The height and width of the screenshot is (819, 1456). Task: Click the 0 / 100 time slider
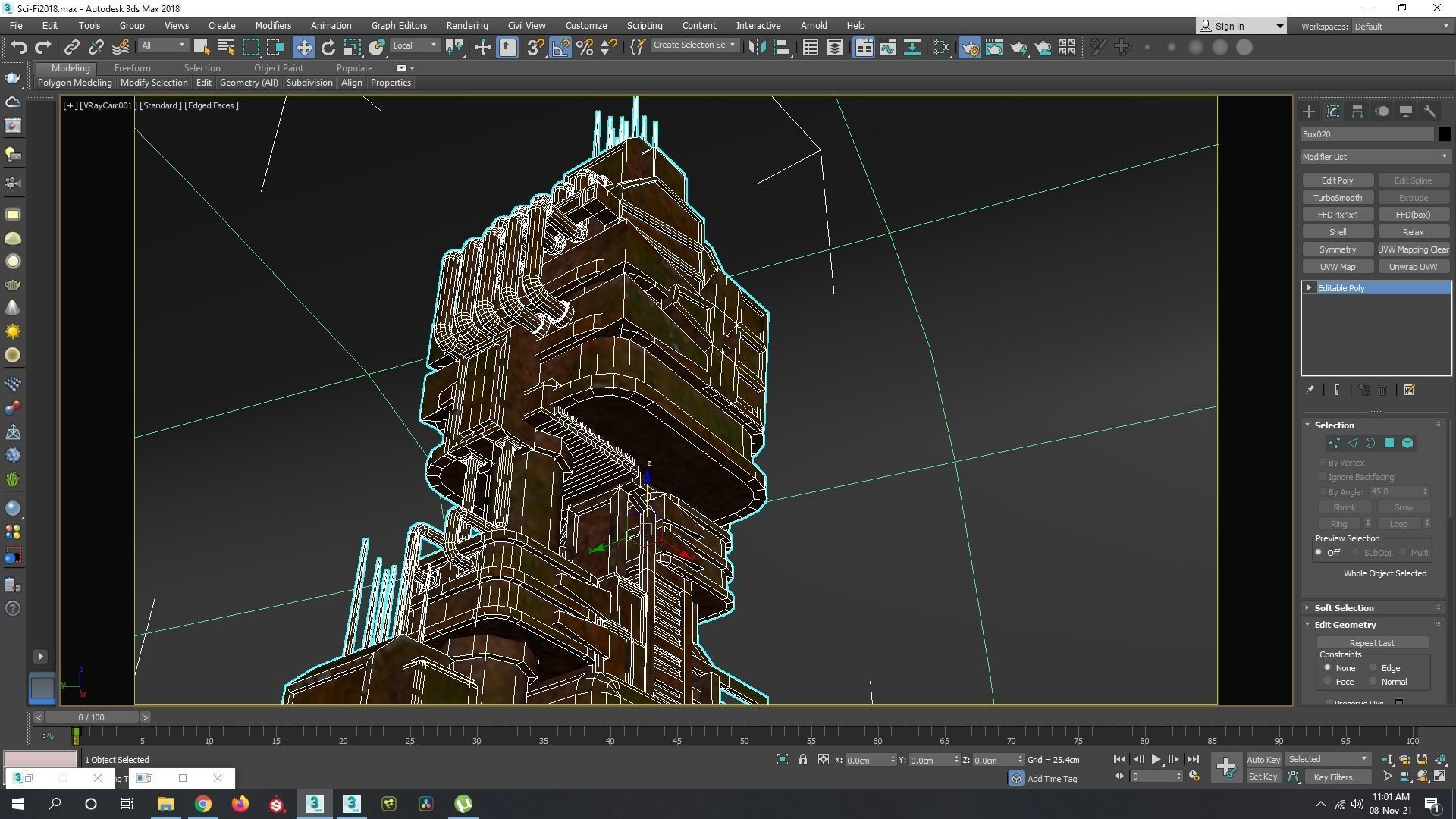pyautogui.click(x=91, y=717)
